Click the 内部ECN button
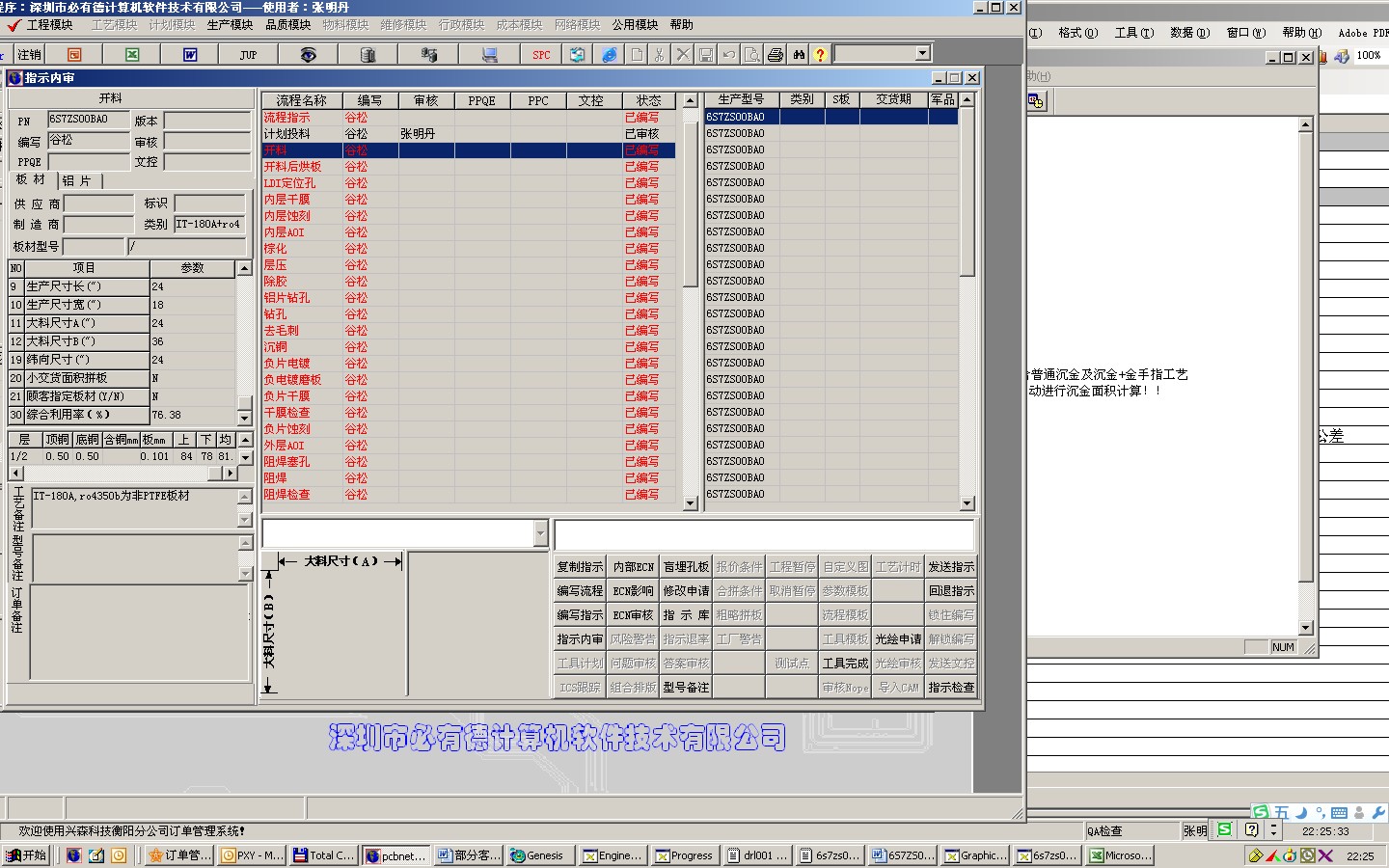This screenshot has height=868, width=1389. coord(633,567)
